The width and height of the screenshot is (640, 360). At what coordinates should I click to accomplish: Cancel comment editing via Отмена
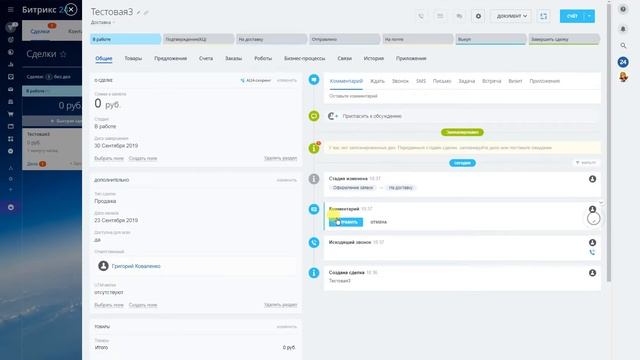[x=378, y=222]
